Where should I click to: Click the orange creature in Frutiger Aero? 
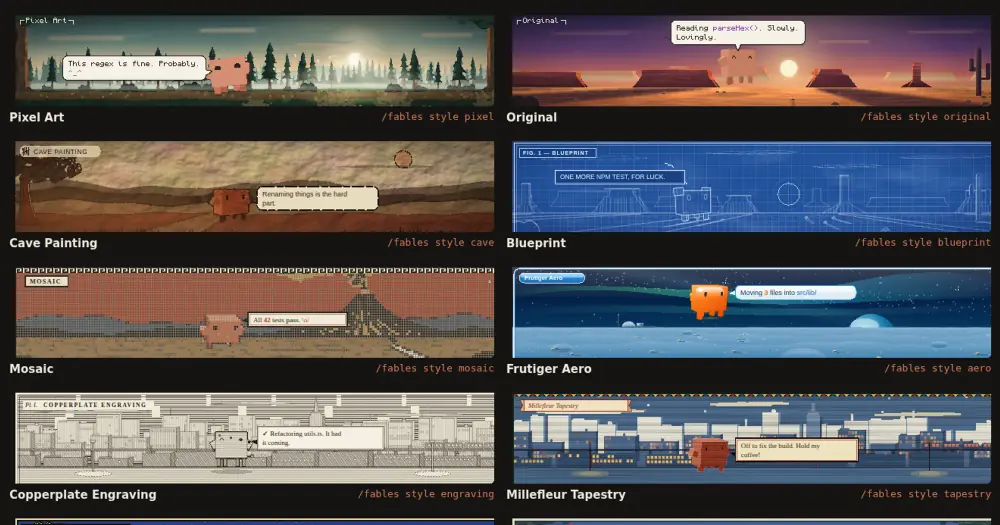pos(709,300)
